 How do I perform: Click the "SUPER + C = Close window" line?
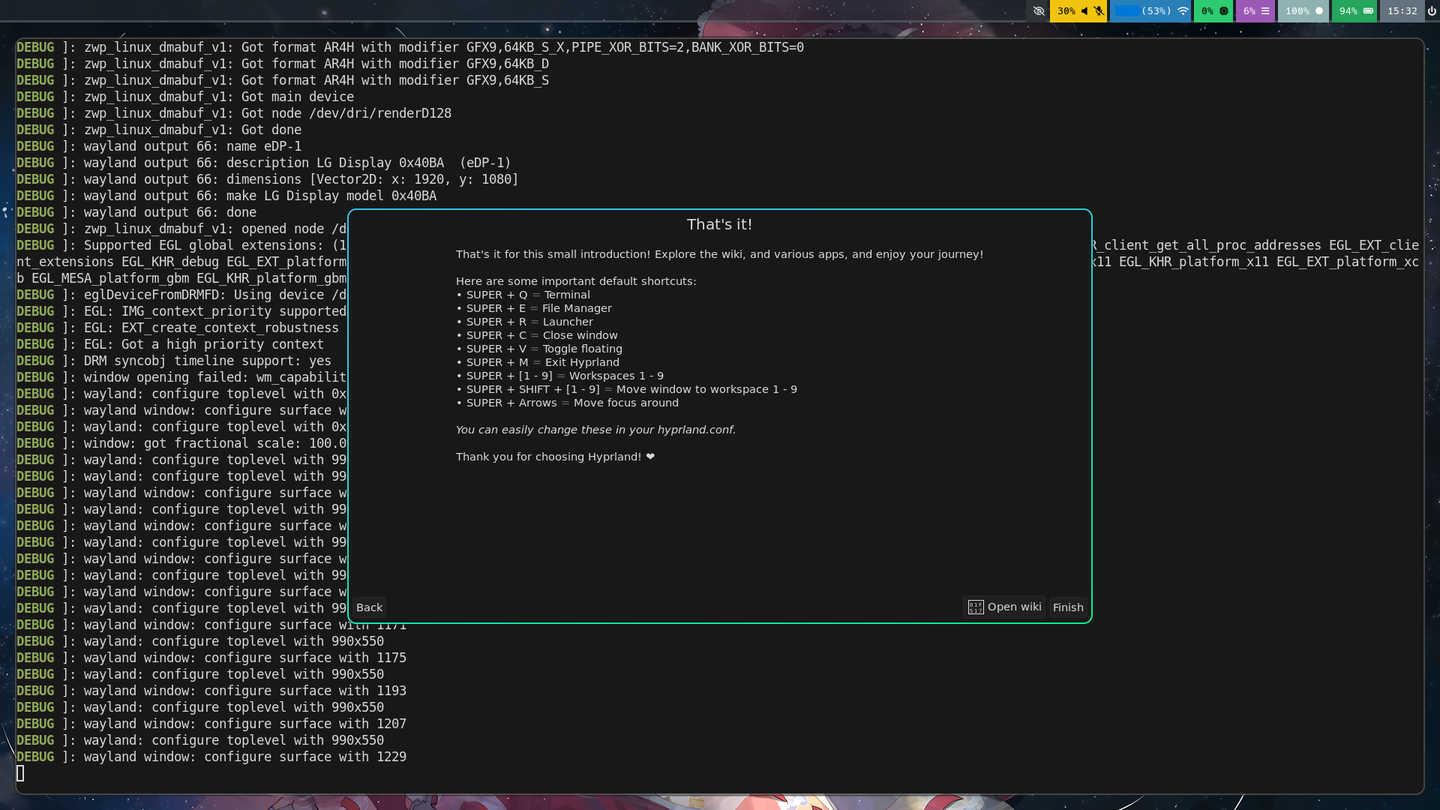(537, 335)
